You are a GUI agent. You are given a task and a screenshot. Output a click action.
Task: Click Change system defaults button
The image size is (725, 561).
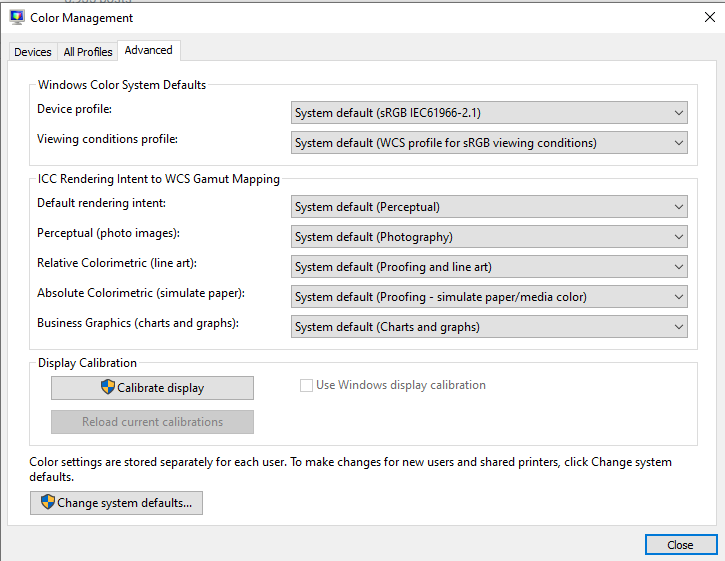click(x=116, y=503)
